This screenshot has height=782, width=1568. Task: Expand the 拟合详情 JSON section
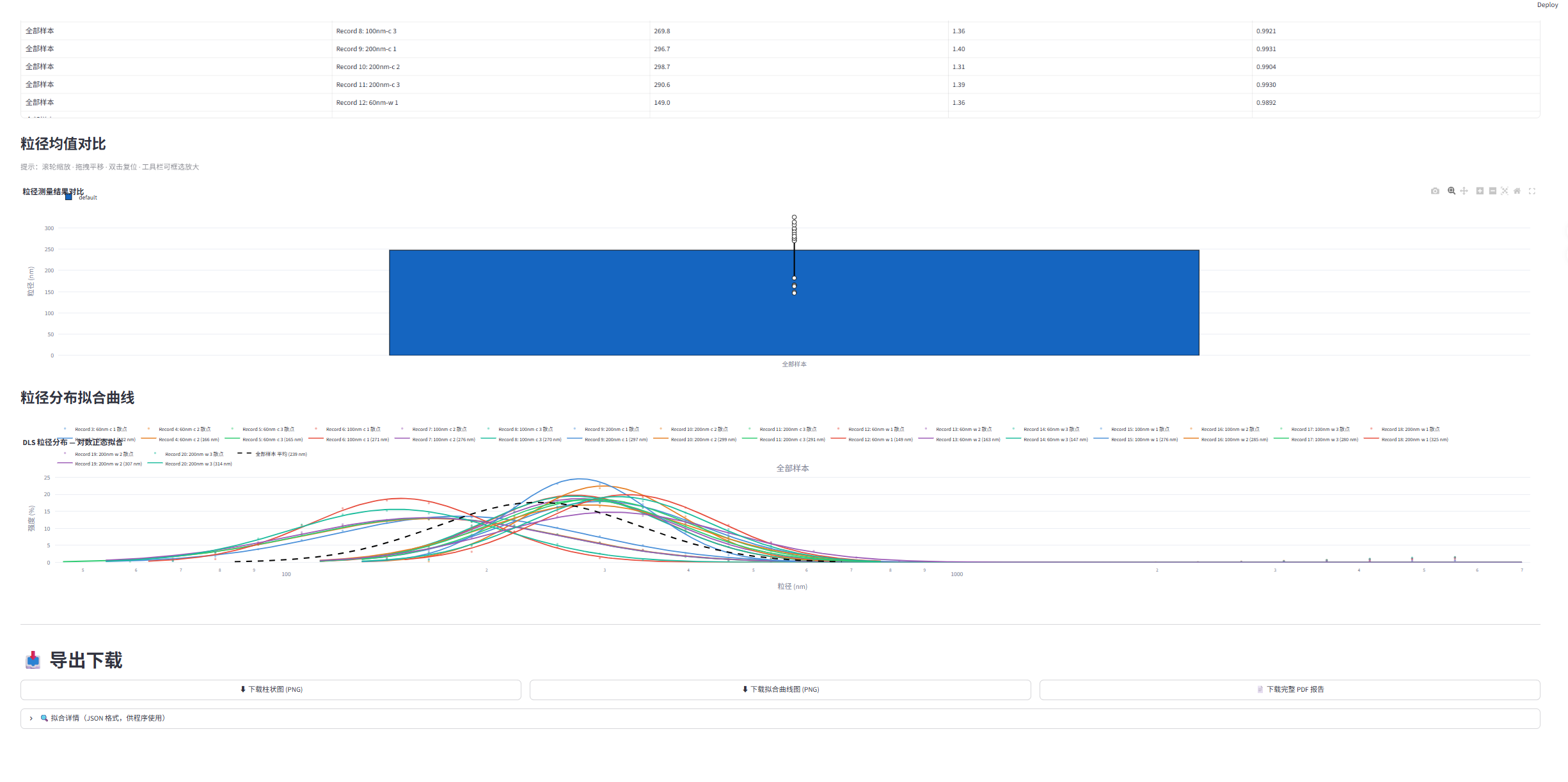click(x=780, y=719)
